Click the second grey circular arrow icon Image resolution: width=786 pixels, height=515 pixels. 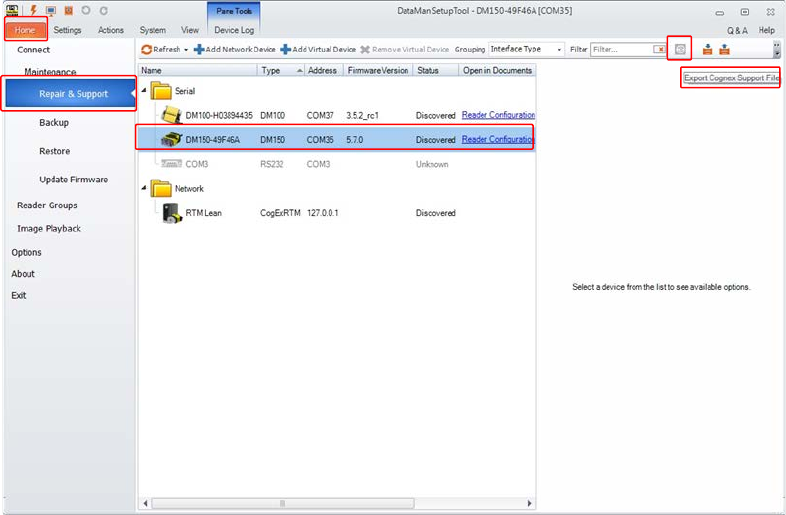(103, 11)
